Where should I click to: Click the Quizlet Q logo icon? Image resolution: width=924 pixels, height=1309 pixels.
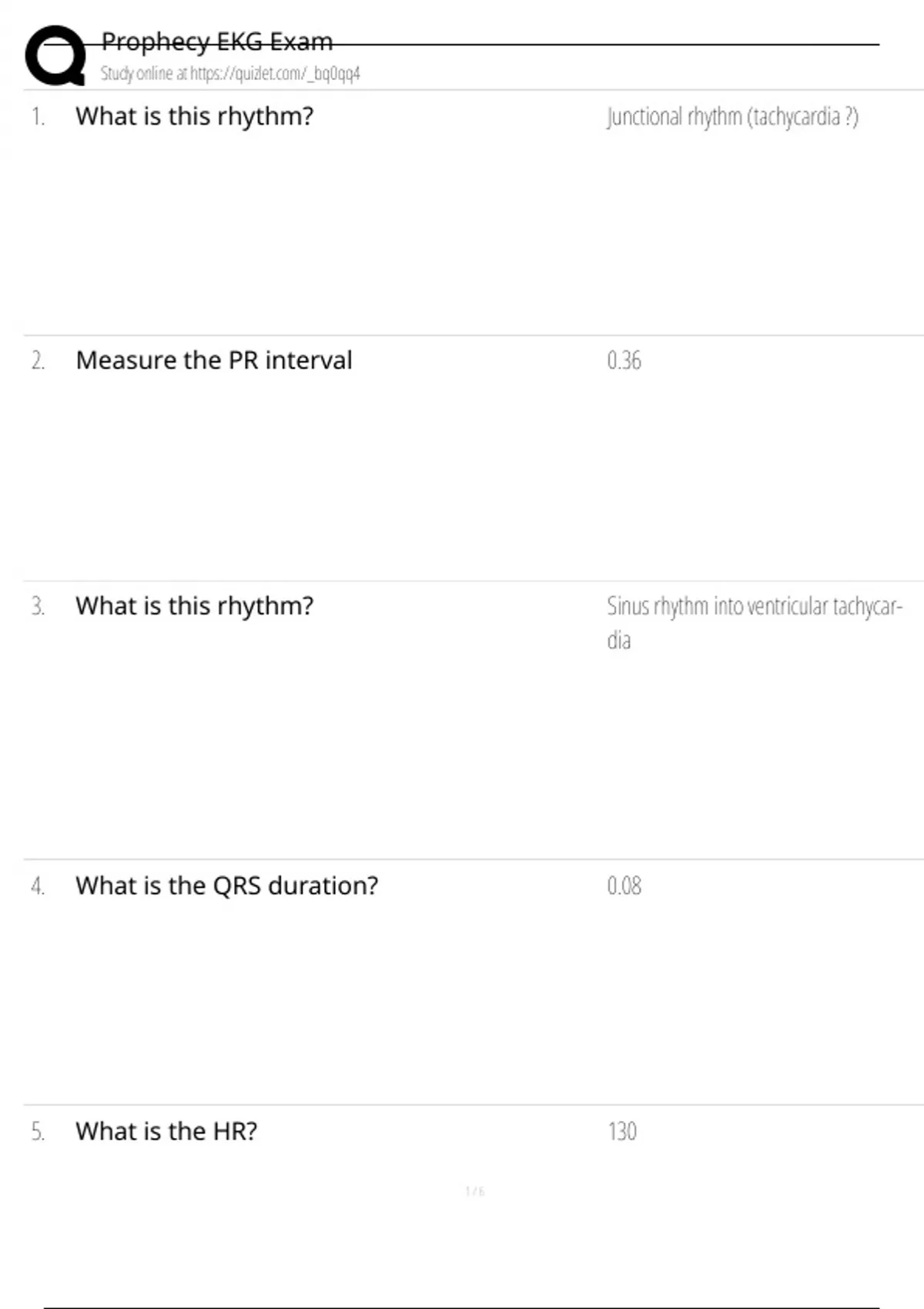[x=55, y=55]
